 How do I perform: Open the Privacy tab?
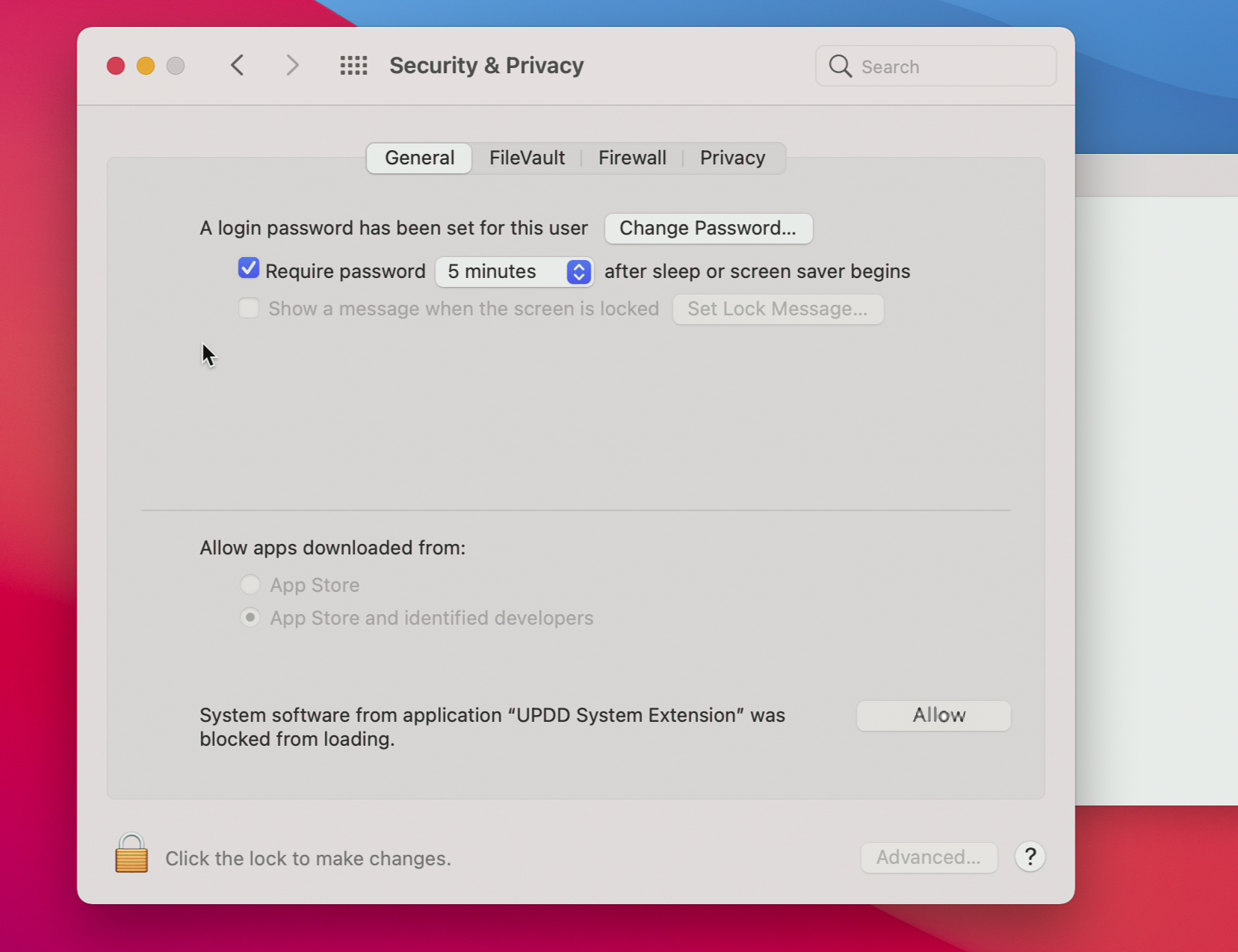[732, 158]
